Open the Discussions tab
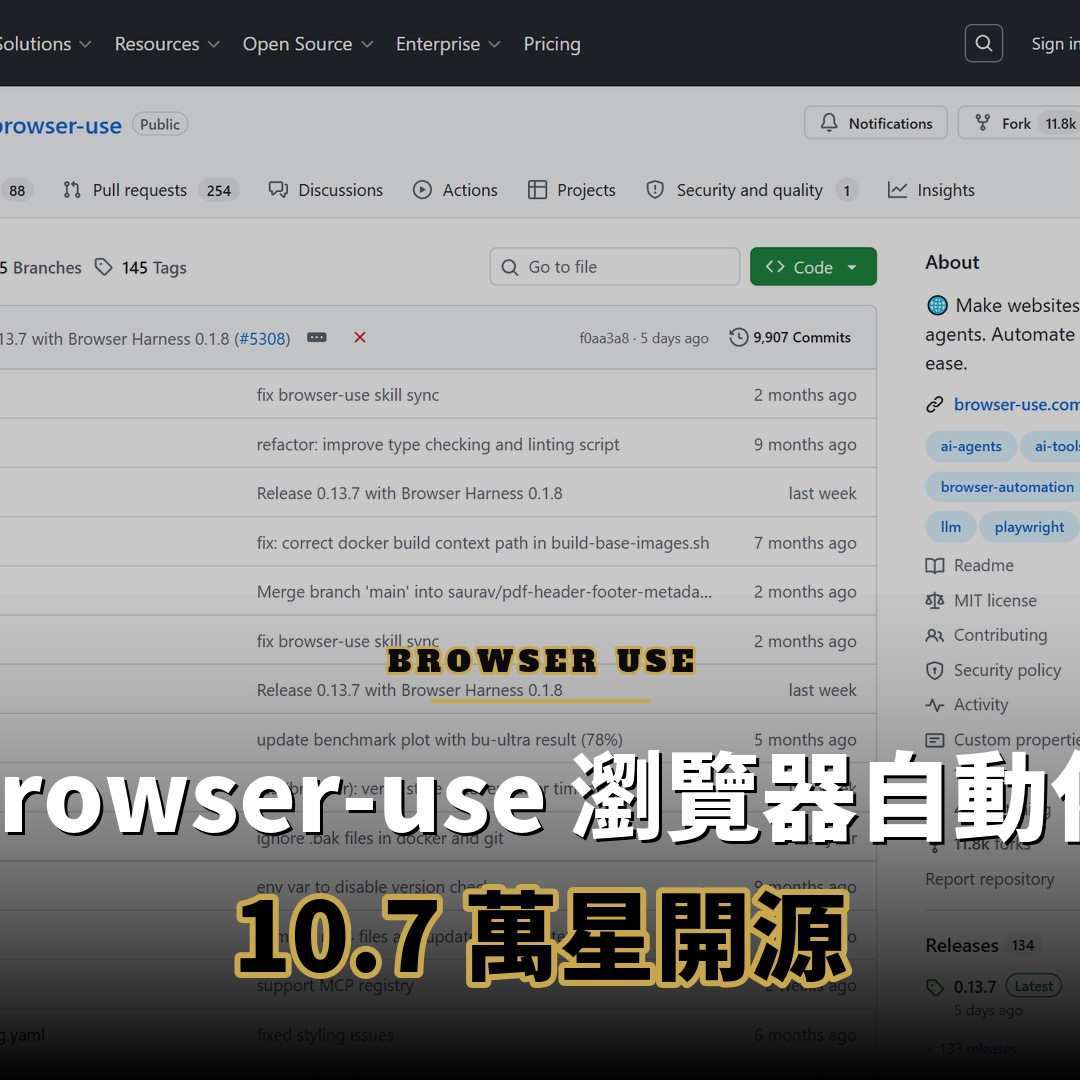 click(325, 190)
